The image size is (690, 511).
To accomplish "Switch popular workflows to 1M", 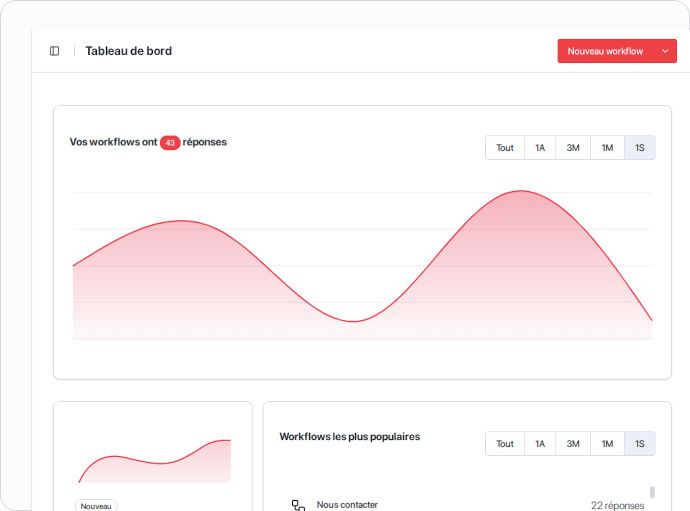I will coord(607,444).
